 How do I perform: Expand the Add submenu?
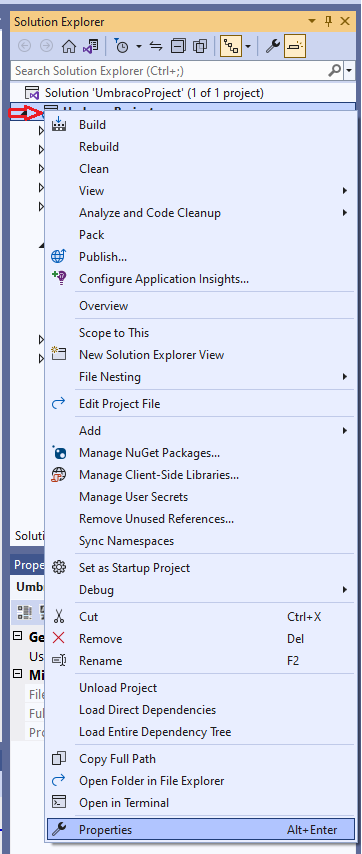tap(200, 431)
